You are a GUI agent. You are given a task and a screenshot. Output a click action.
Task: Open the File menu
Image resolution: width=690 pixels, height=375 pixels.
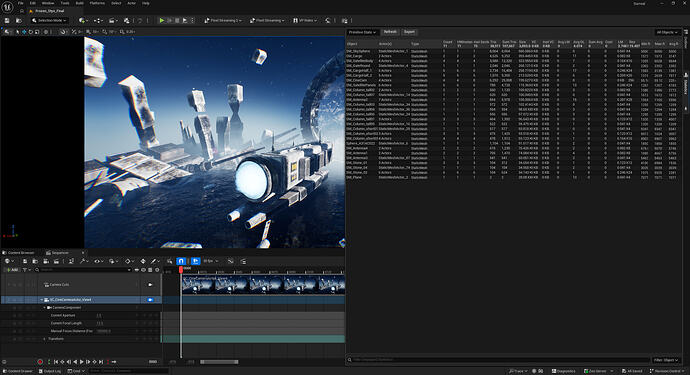pos(21,3)
